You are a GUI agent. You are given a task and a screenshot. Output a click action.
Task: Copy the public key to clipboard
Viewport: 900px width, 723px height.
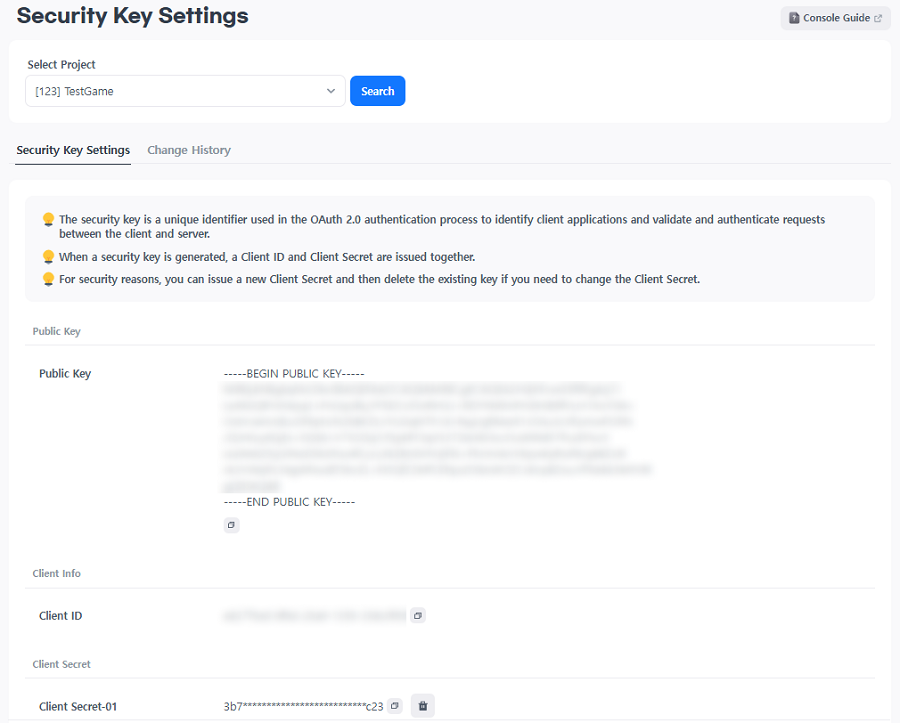(231, 525)
